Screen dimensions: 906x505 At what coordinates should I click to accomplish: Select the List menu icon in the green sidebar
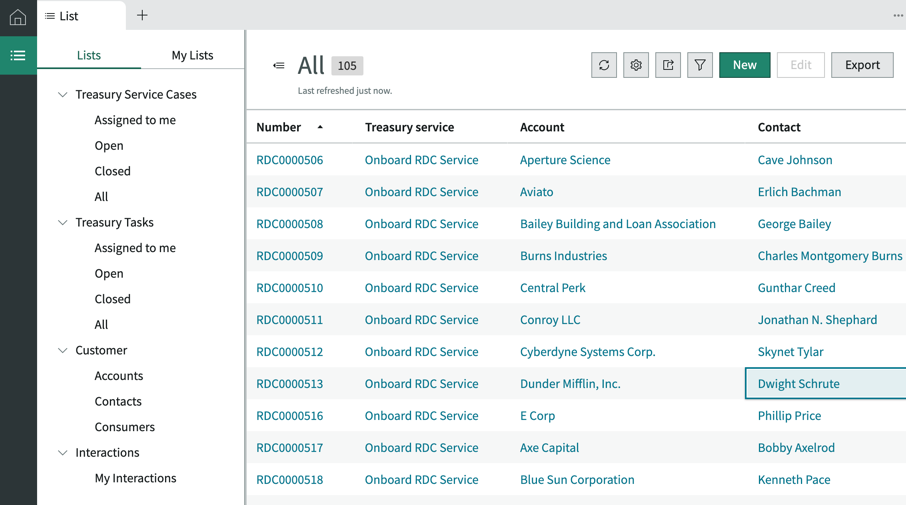point(18,55)
